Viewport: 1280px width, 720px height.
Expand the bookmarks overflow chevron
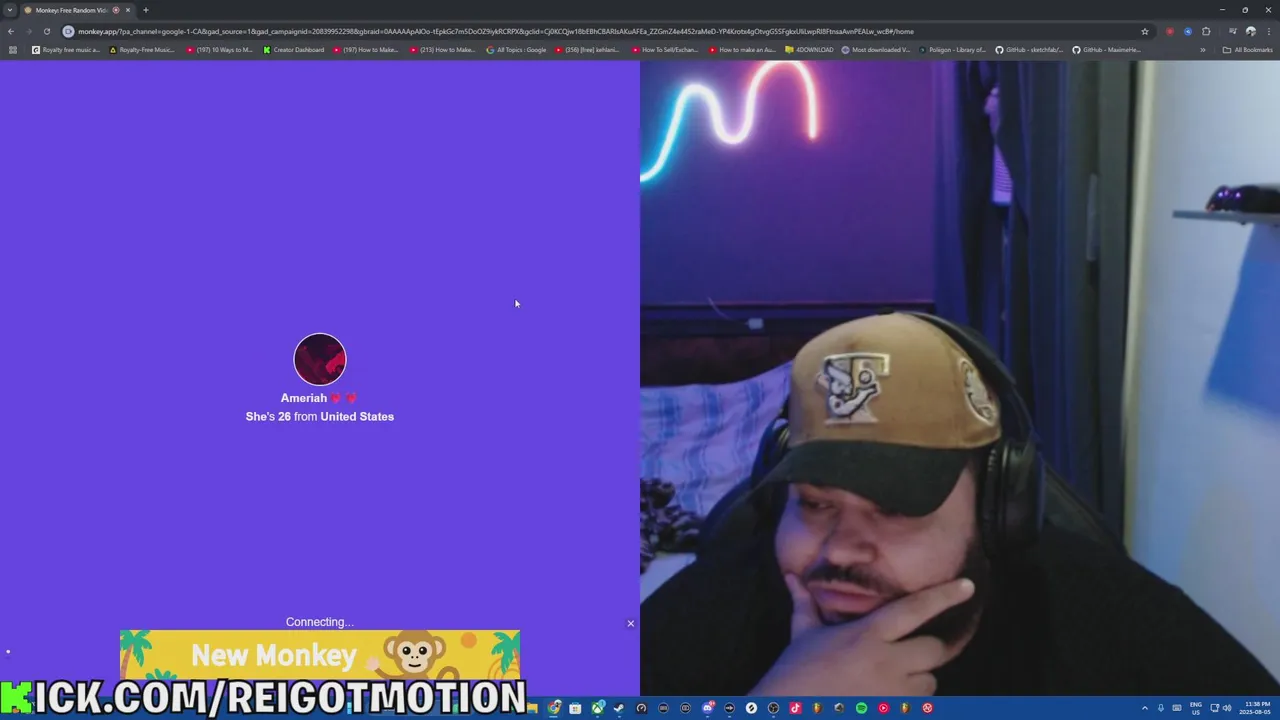[x=1203, y=50]
